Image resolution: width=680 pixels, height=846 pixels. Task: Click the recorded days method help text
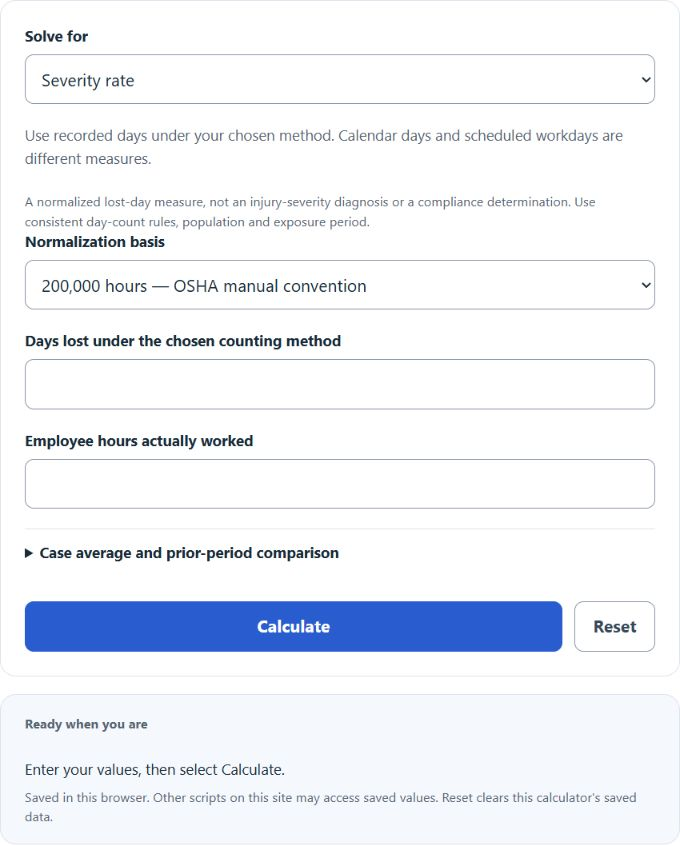pyautogui.click(x=324, y=147)
